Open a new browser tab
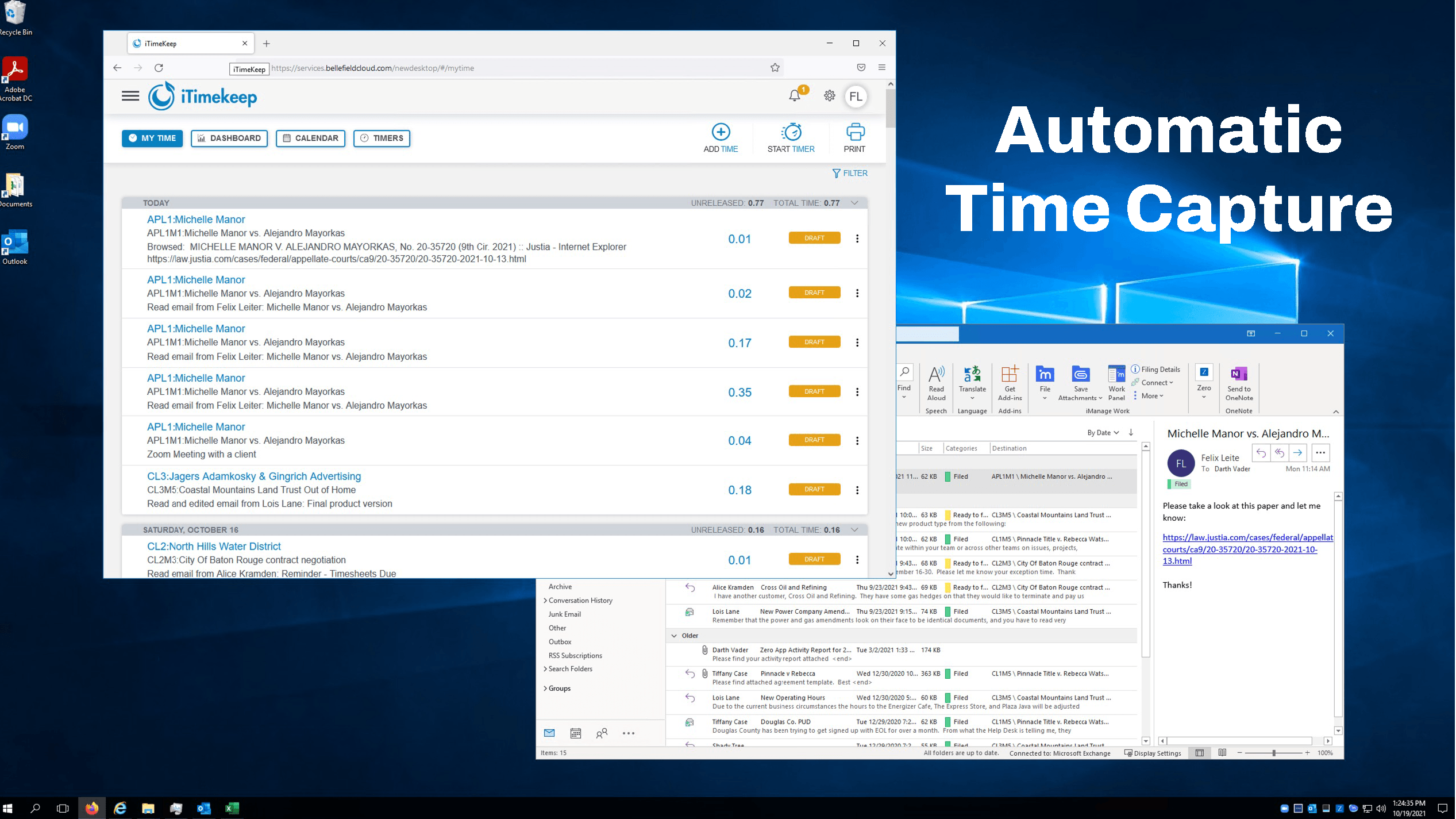Viewport: 1456px width, 819px height. 266,44
